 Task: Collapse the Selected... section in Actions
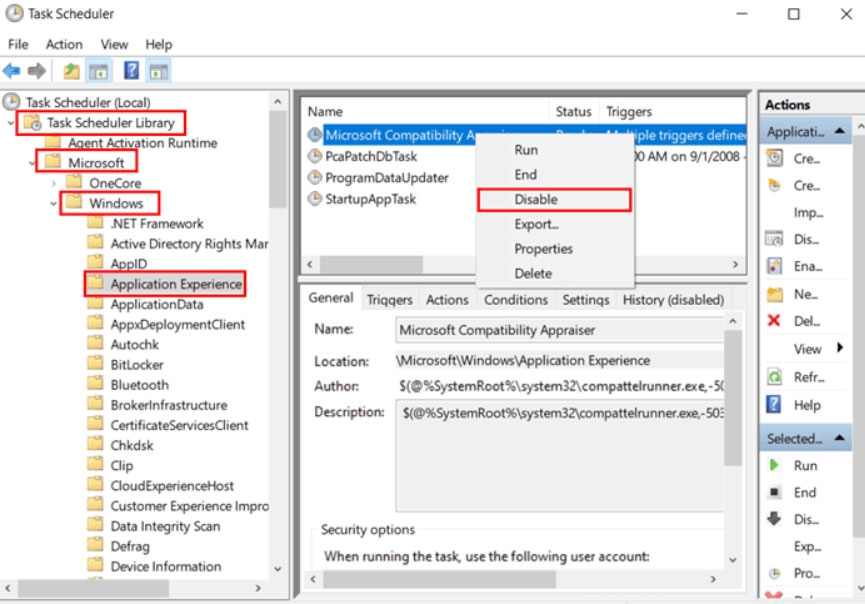[x=839, y=437]
